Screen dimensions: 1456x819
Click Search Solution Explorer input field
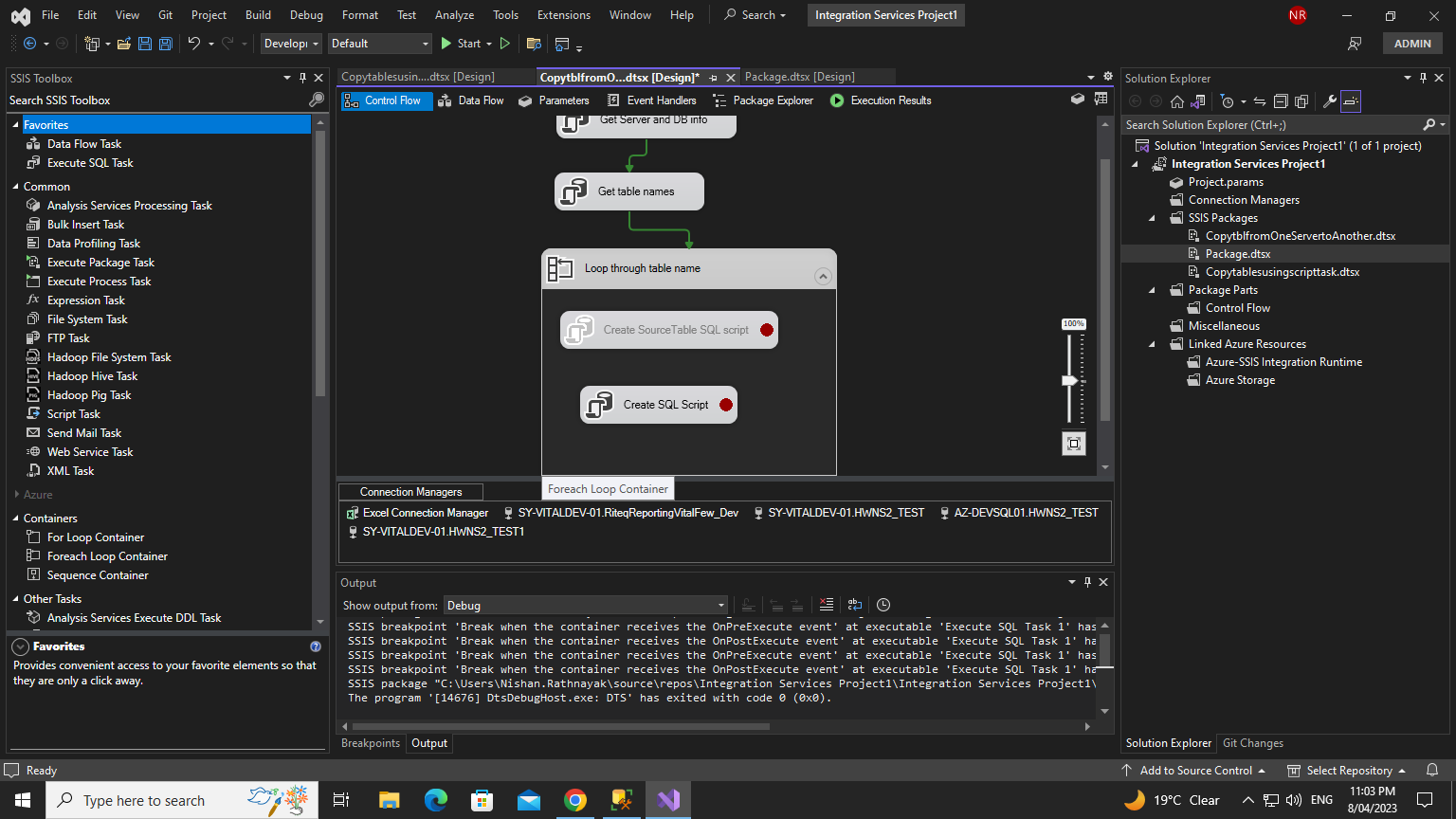(x=1270, y=125)
